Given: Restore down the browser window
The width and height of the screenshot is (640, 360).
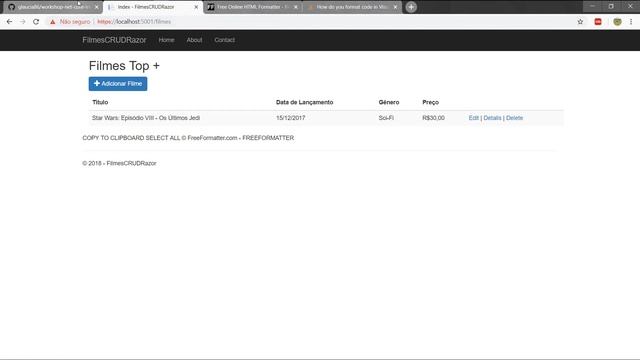Looking at the screenshot, I should point(611,6).
